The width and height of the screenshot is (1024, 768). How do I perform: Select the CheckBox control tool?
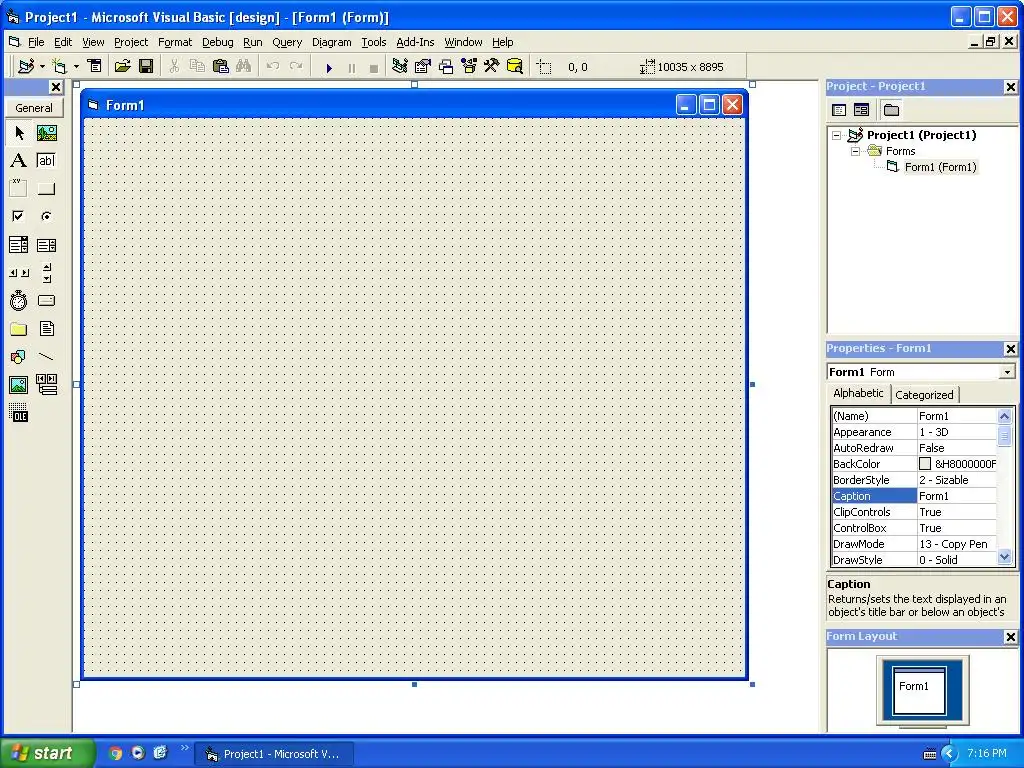pos(19,216)
